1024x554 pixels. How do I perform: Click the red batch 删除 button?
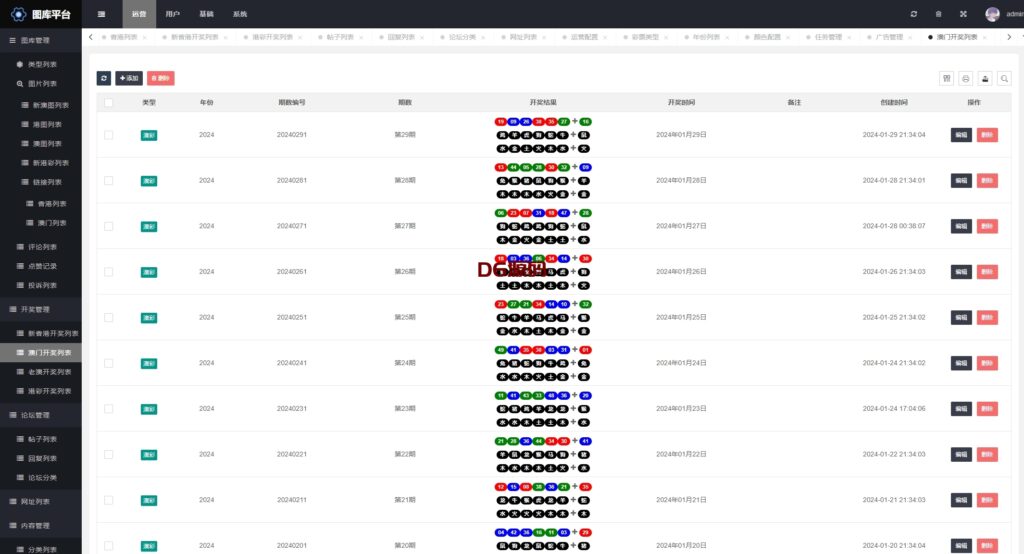click(x=161, y=78)
